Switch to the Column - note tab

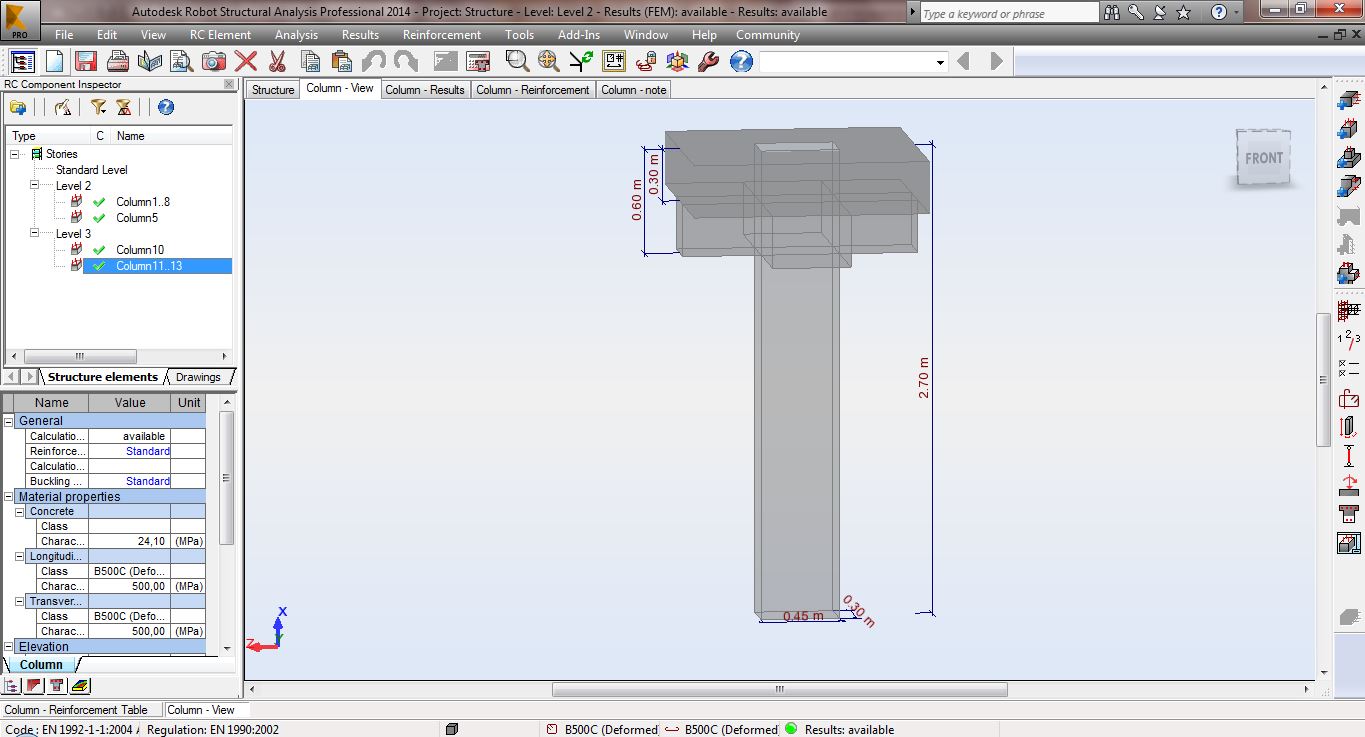634,90
